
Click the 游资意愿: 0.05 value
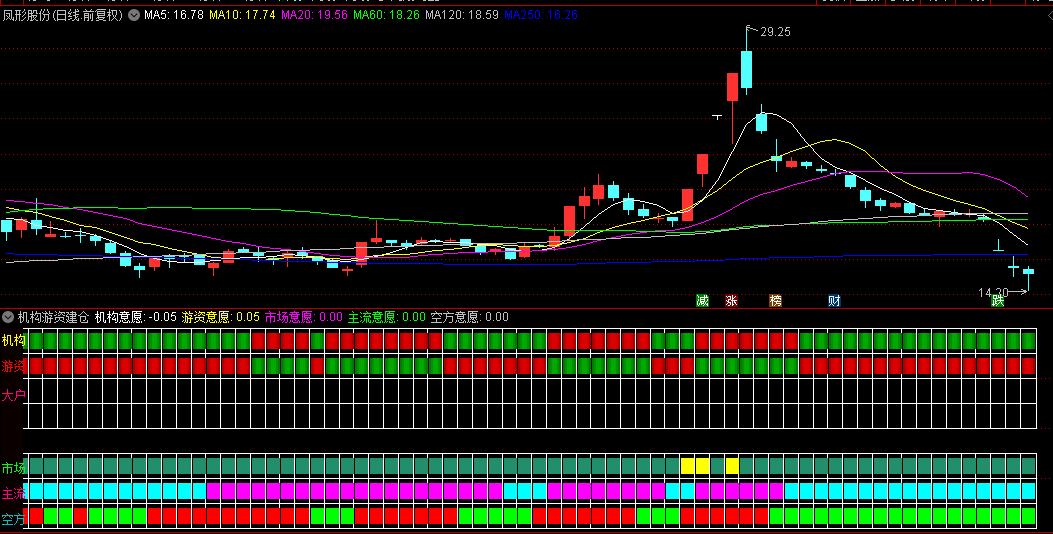coord(220,317)
